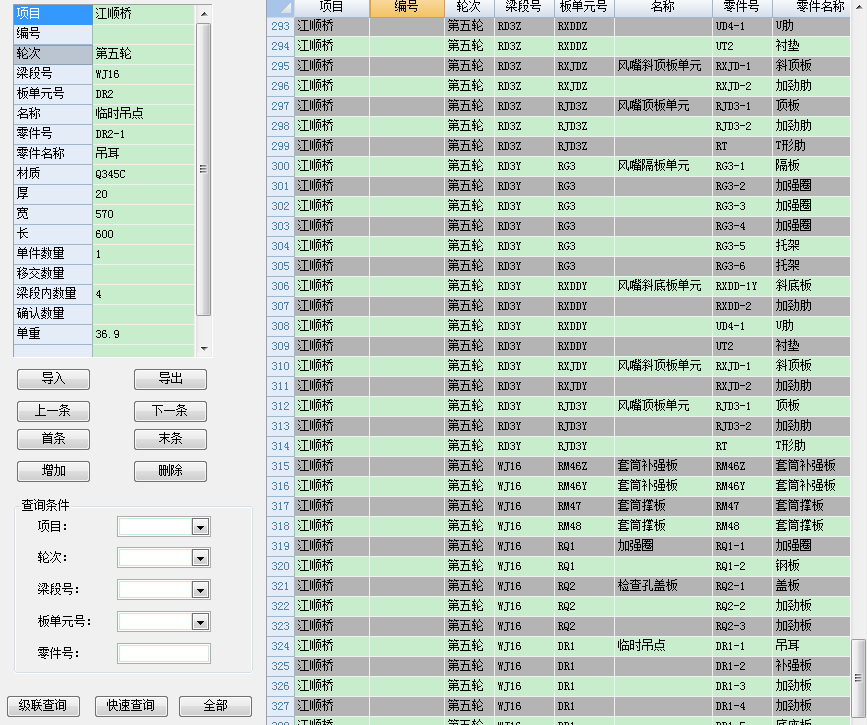Click part number RG3-5 in row 304
This screenshot has height=725, width=867.
(x=742, y=246)
